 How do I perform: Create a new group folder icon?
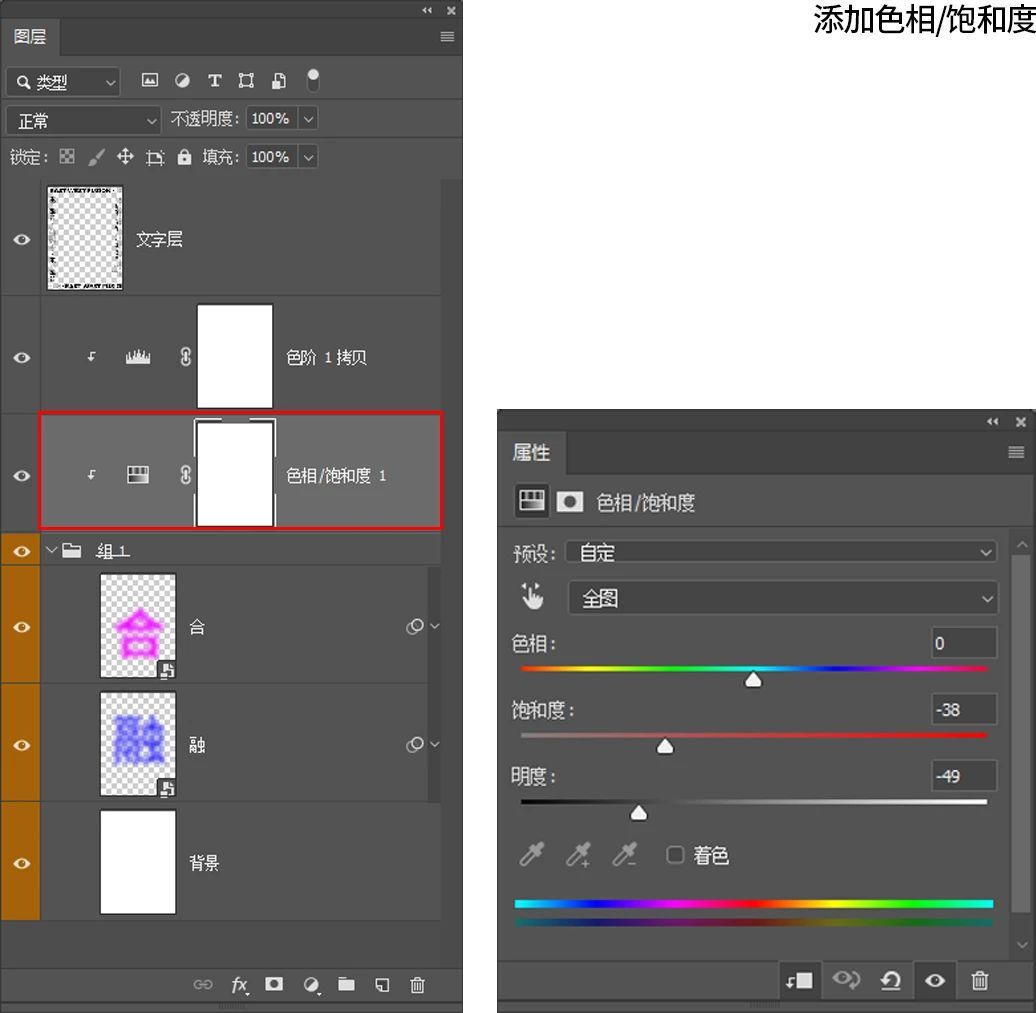346,984
